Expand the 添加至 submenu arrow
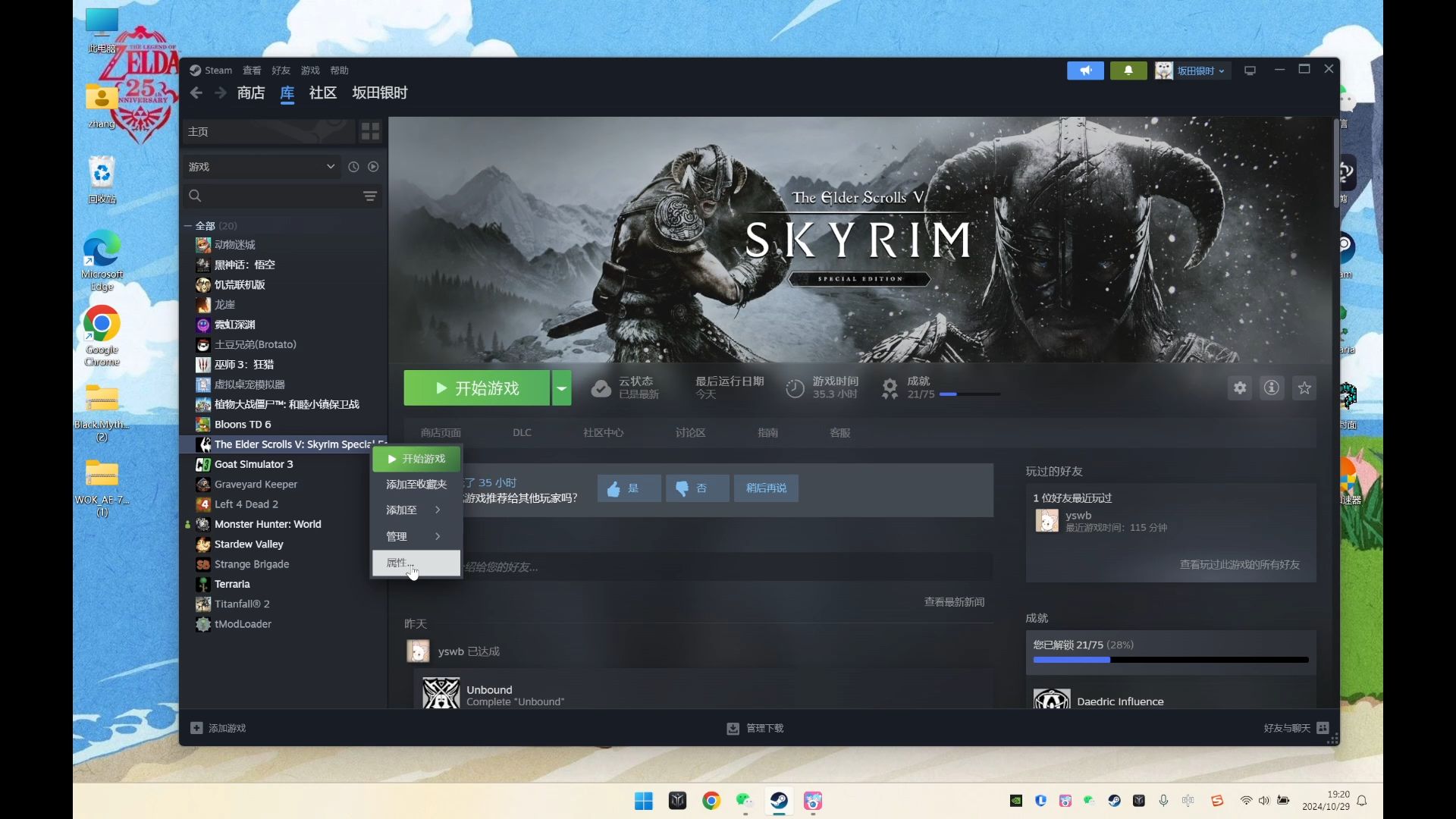 [436, 510]
